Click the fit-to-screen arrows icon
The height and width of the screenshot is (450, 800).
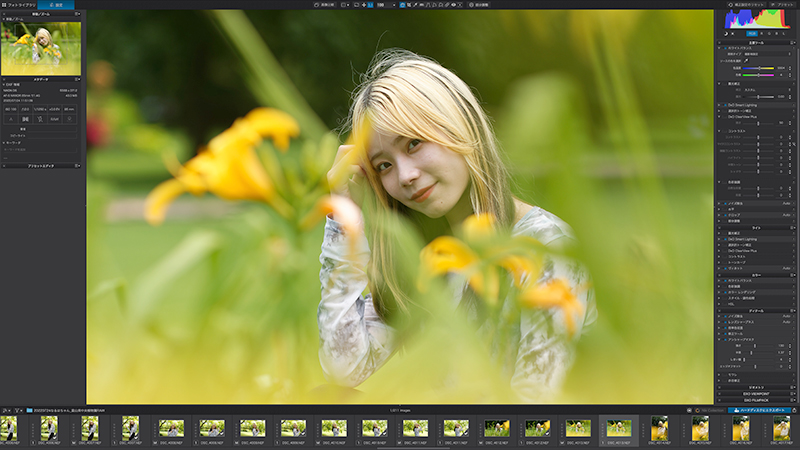pos(364,5)
